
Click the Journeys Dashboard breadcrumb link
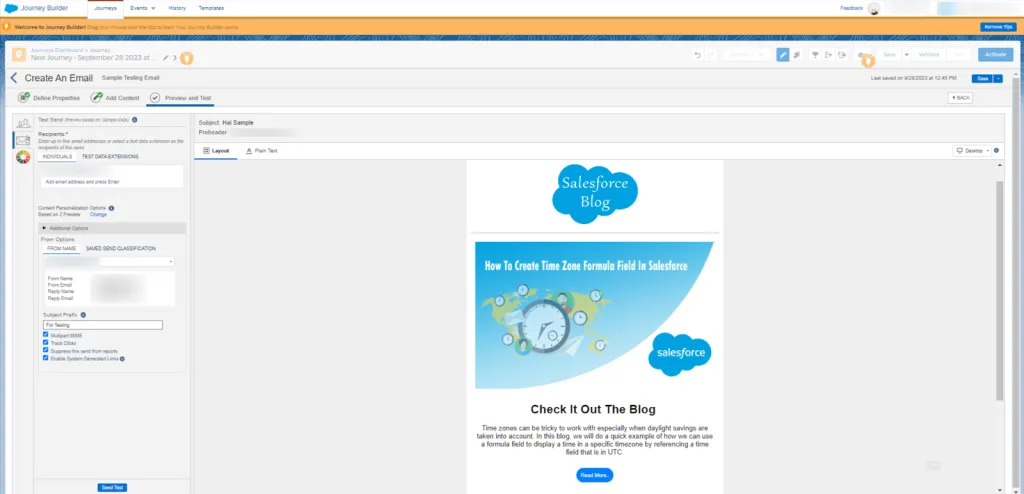tap(57, 50)
